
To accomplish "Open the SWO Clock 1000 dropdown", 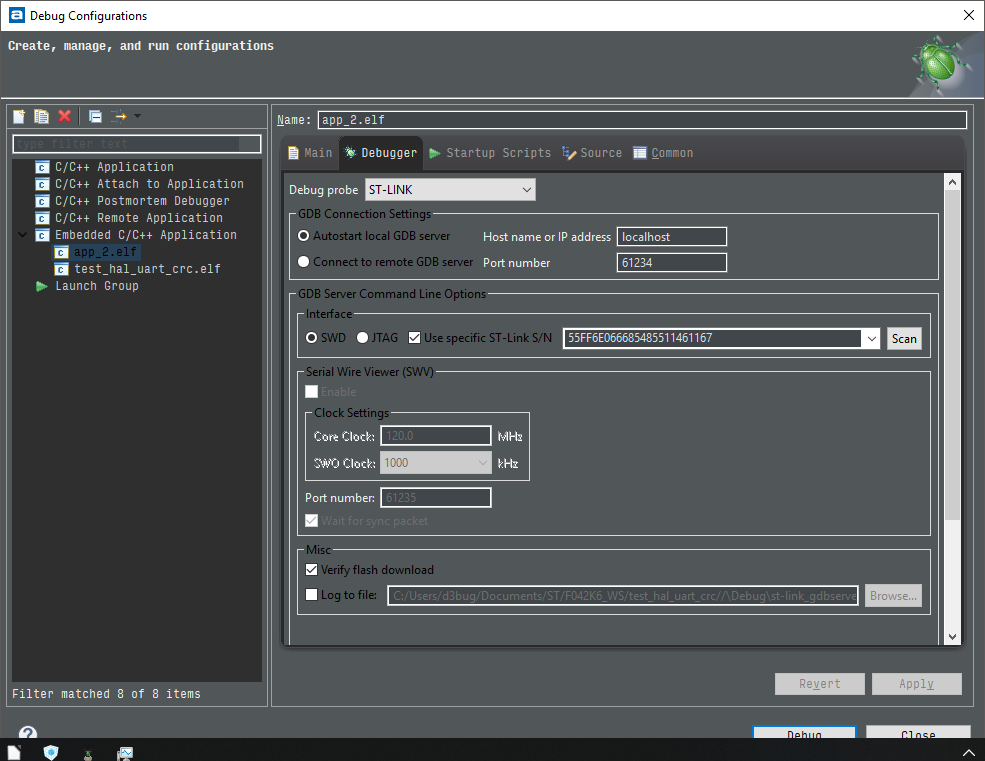I will click(x=435, y=463).
